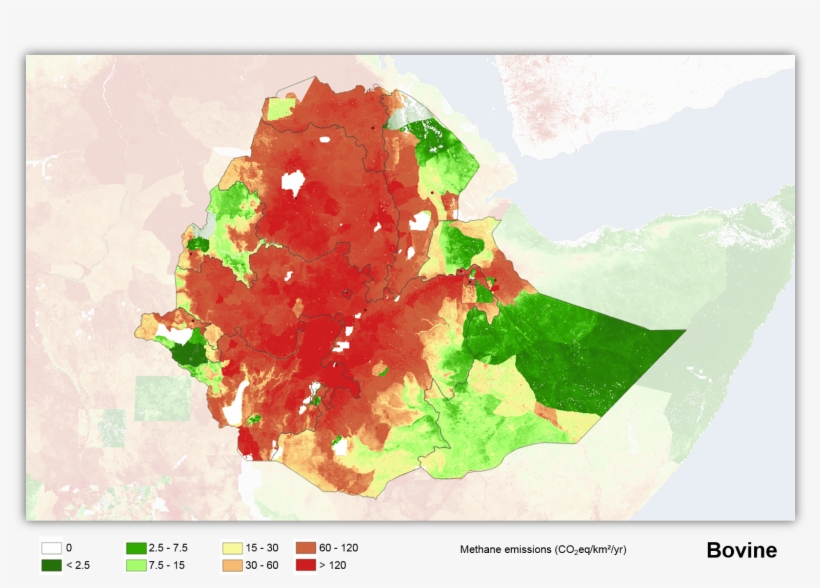This screenshot has width=820, height=588.
Task: Click the '60 - 120' legend label text
Action: pyautogui.click(x=341, y=548)
